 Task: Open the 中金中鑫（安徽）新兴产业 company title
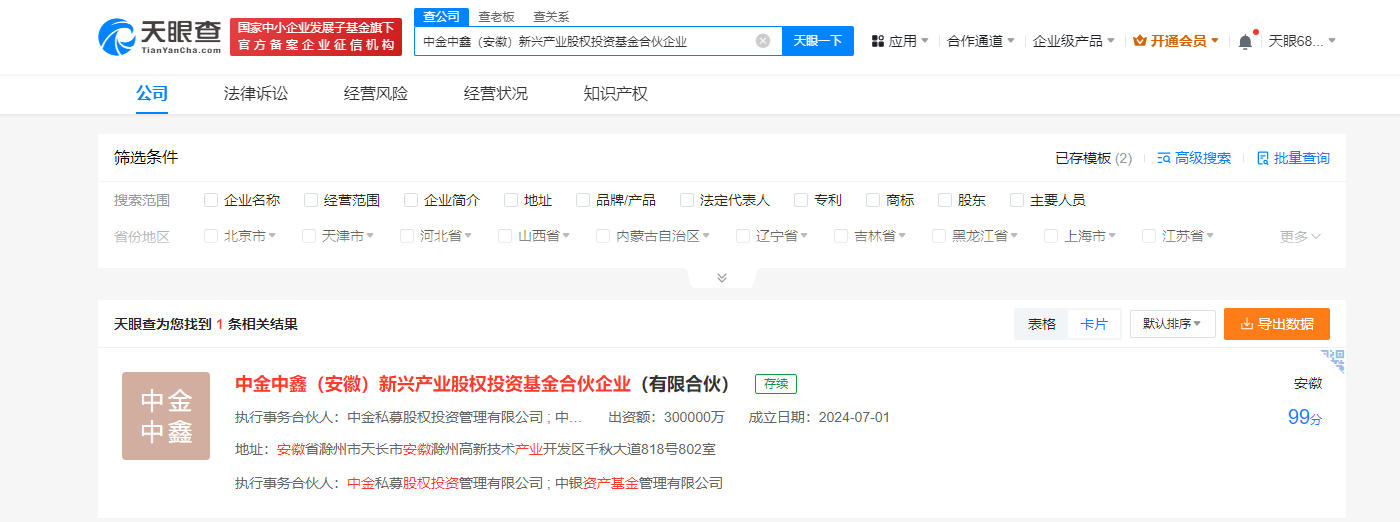484,384
